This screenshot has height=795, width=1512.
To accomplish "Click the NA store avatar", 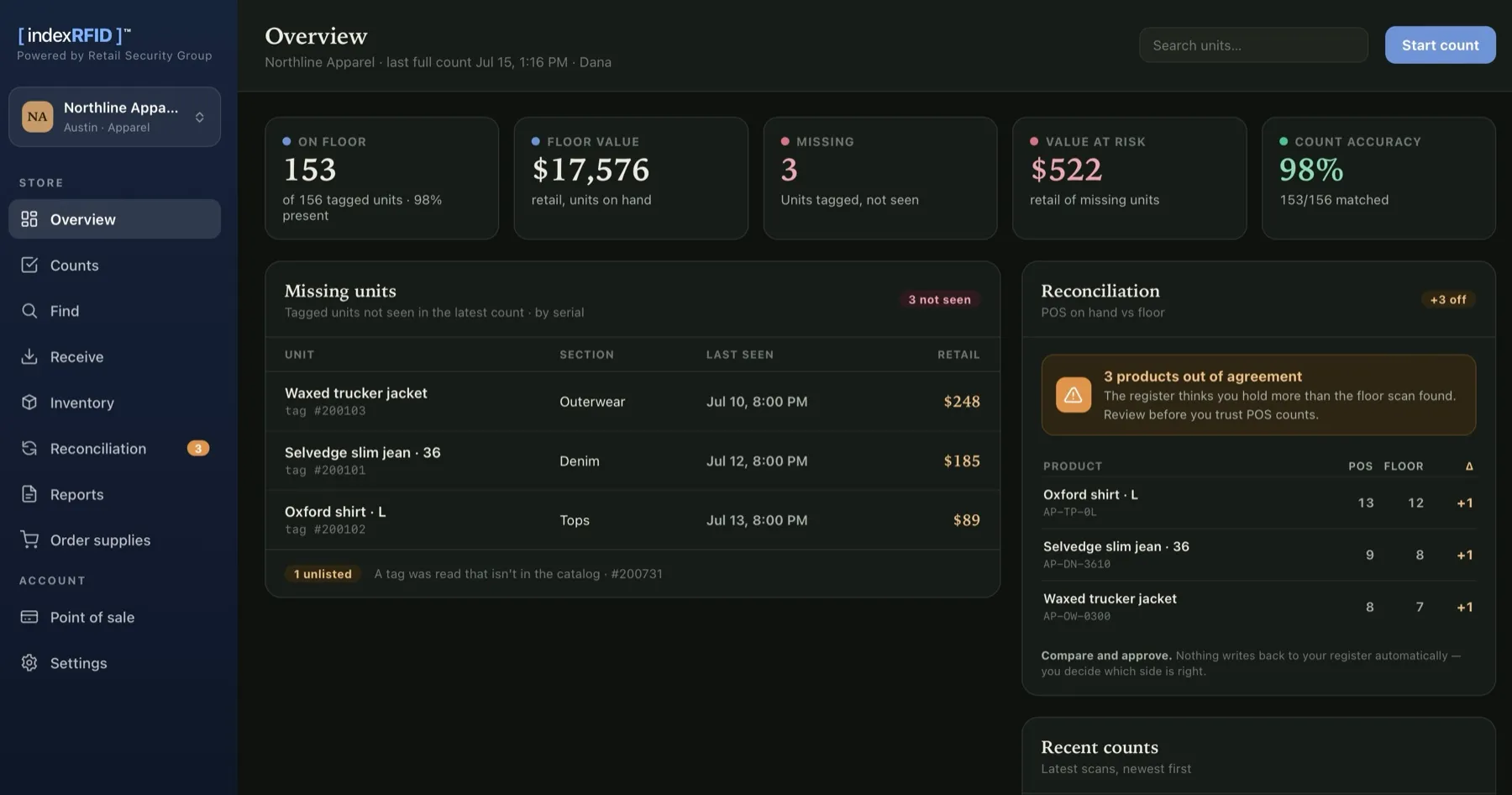I will coord(38,117).
